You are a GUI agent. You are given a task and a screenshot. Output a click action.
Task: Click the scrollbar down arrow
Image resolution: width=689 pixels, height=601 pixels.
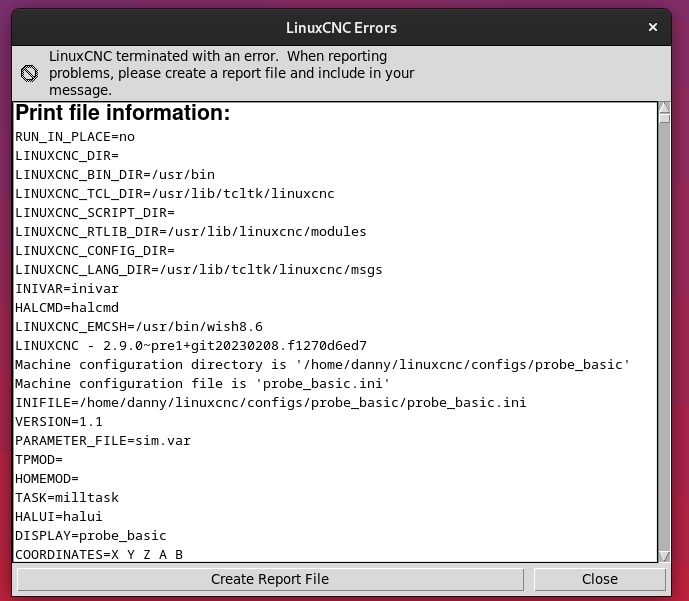[x=664, y=556]
